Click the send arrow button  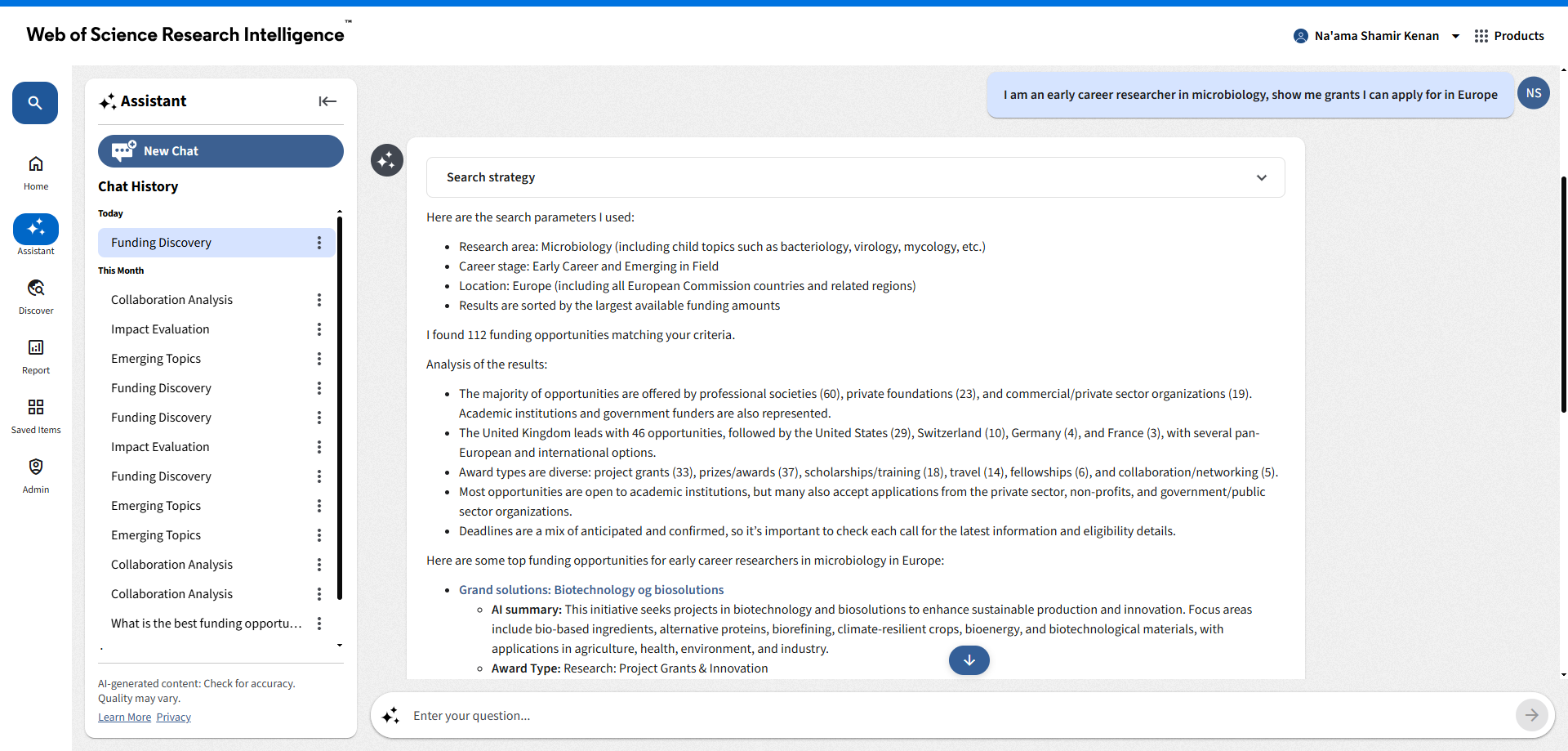pyautogui.click(x=1532, y=715)
